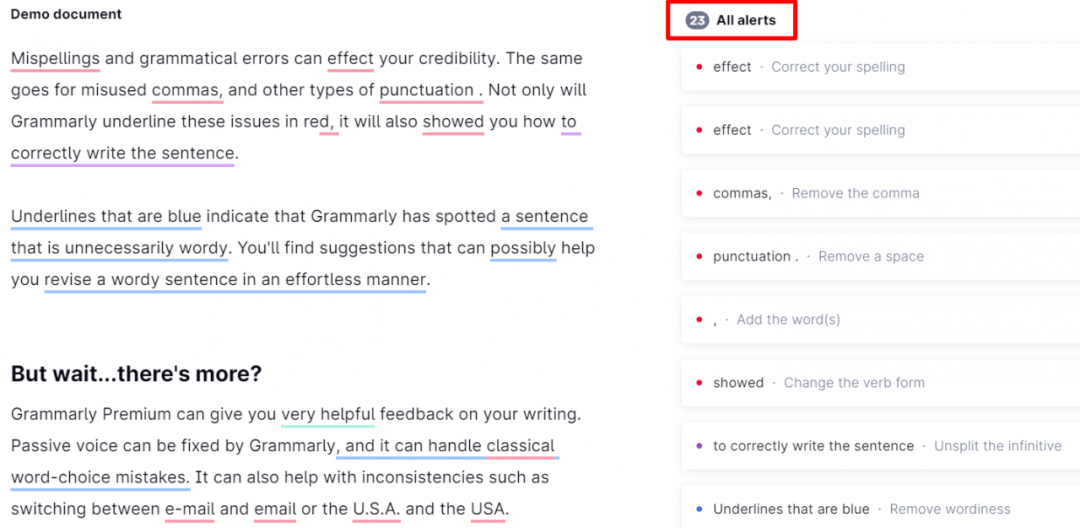Click the heading 'But wait...there's more?'
This screenshot has width=1080, height=528.
[x=136, y=374]
